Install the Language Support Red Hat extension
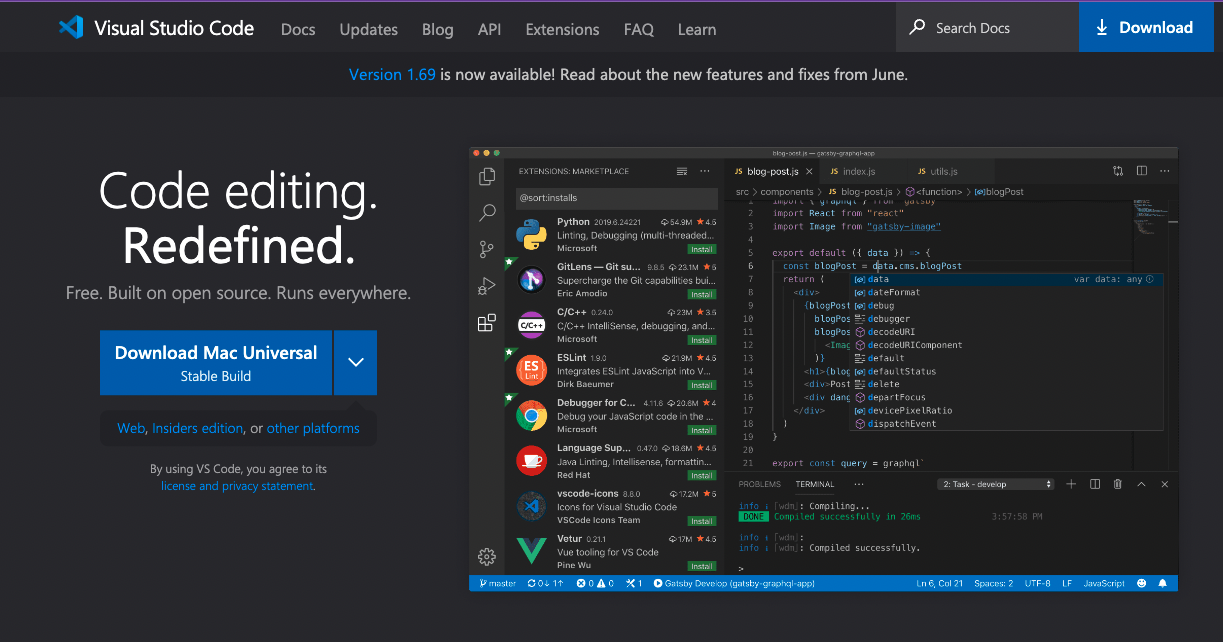The image size is (1223, 644). (x=702, y=476)
